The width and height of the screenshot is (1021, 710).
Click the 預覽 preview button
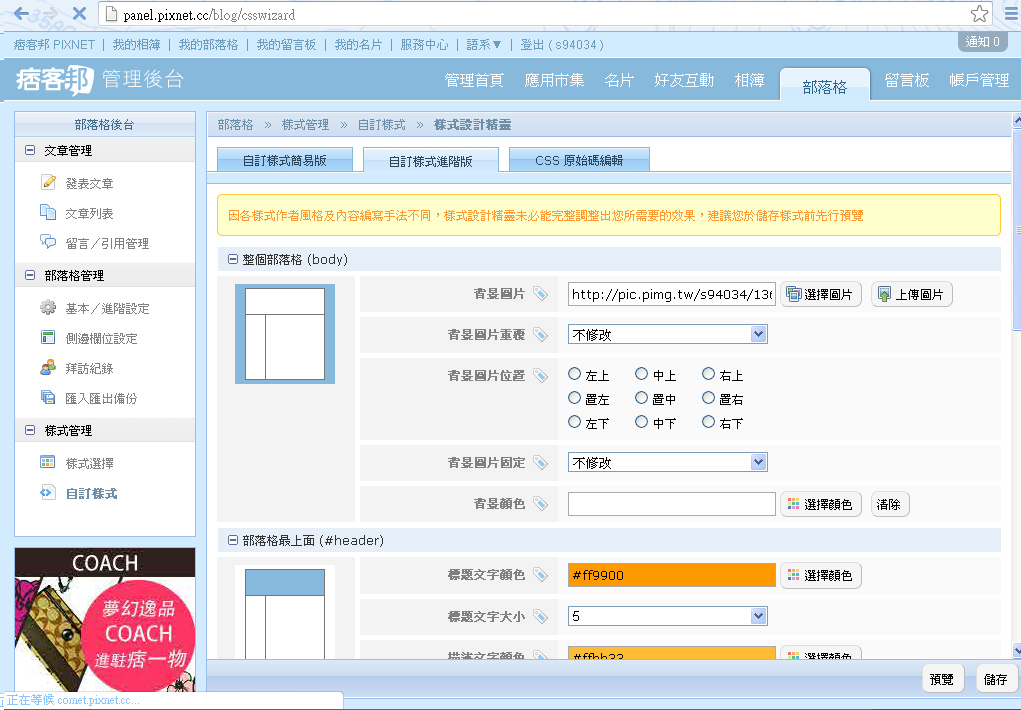(942, 679)
